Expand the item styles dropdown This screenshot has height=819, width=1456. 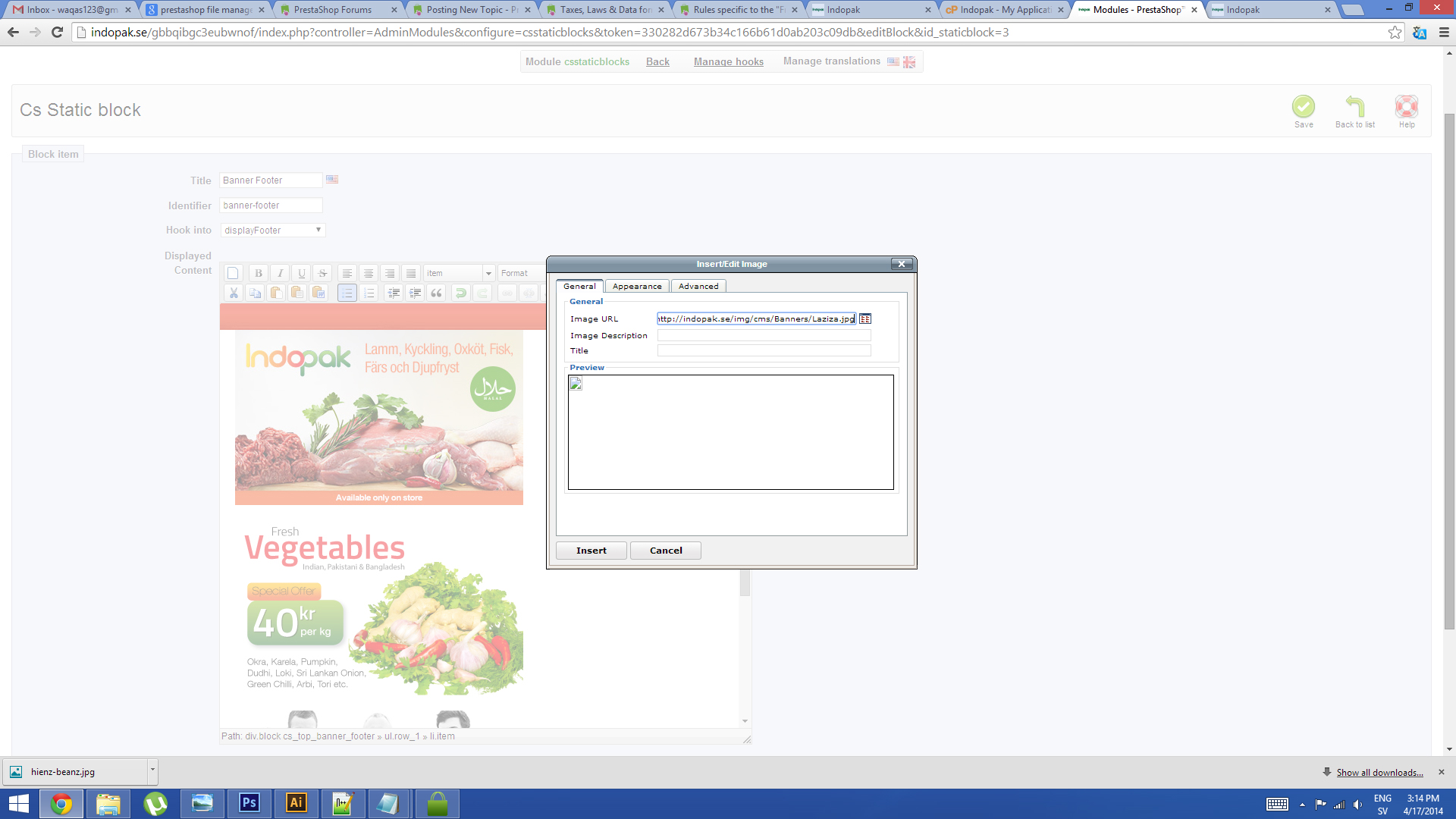tap(488, 273)
